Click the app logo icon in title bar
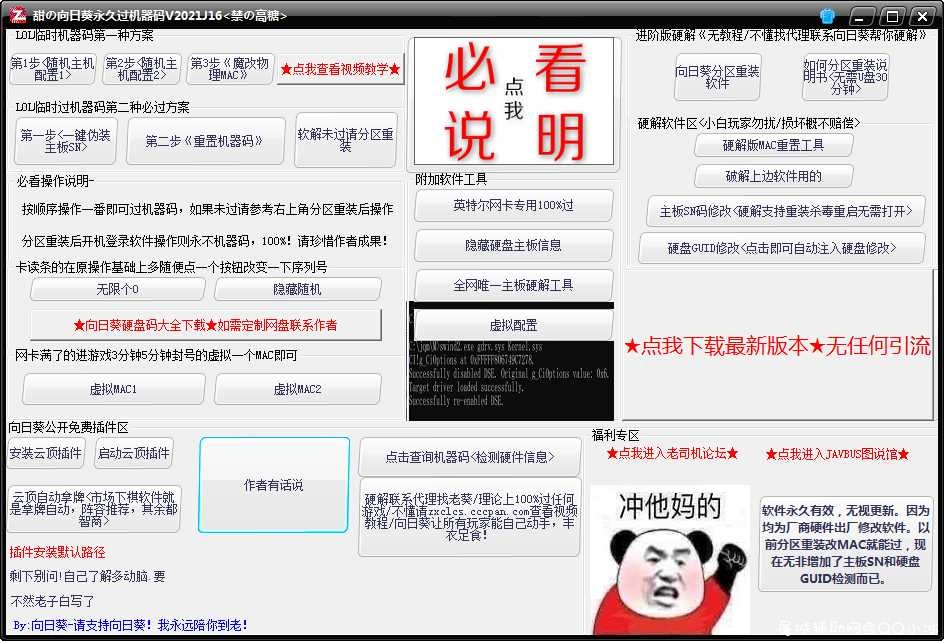944x641 pixels. [18, 15]
